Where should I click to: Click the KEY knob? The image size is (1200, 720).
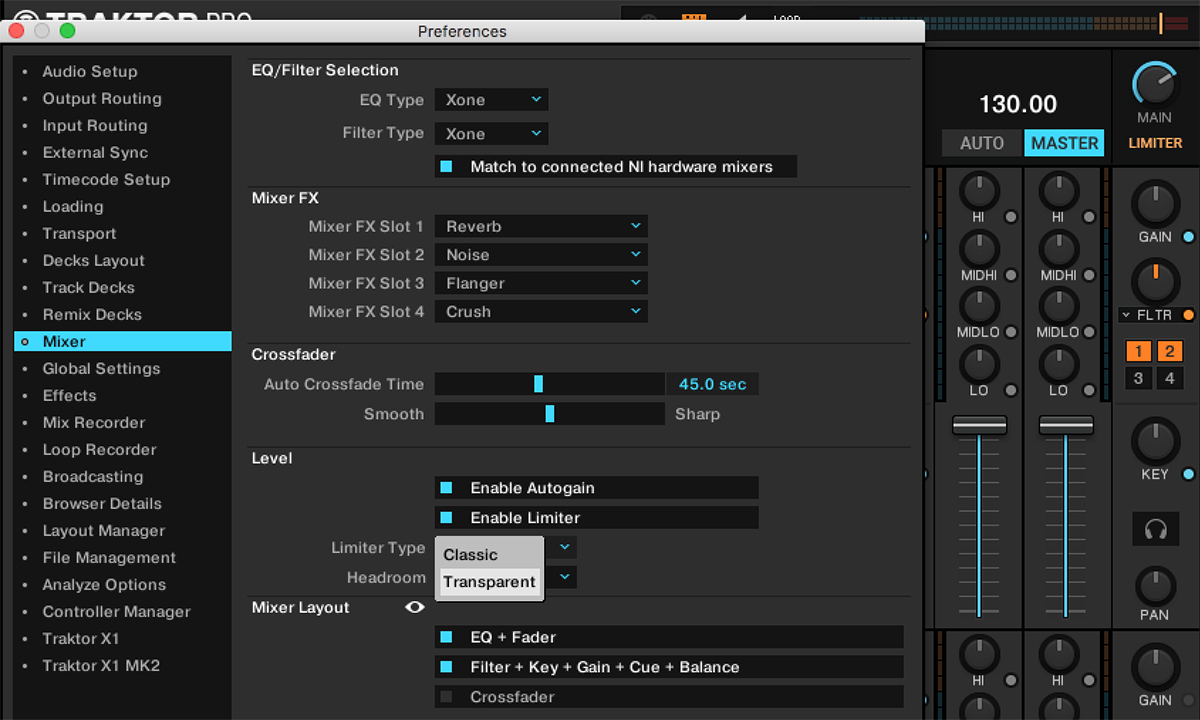coord(1155,441)
